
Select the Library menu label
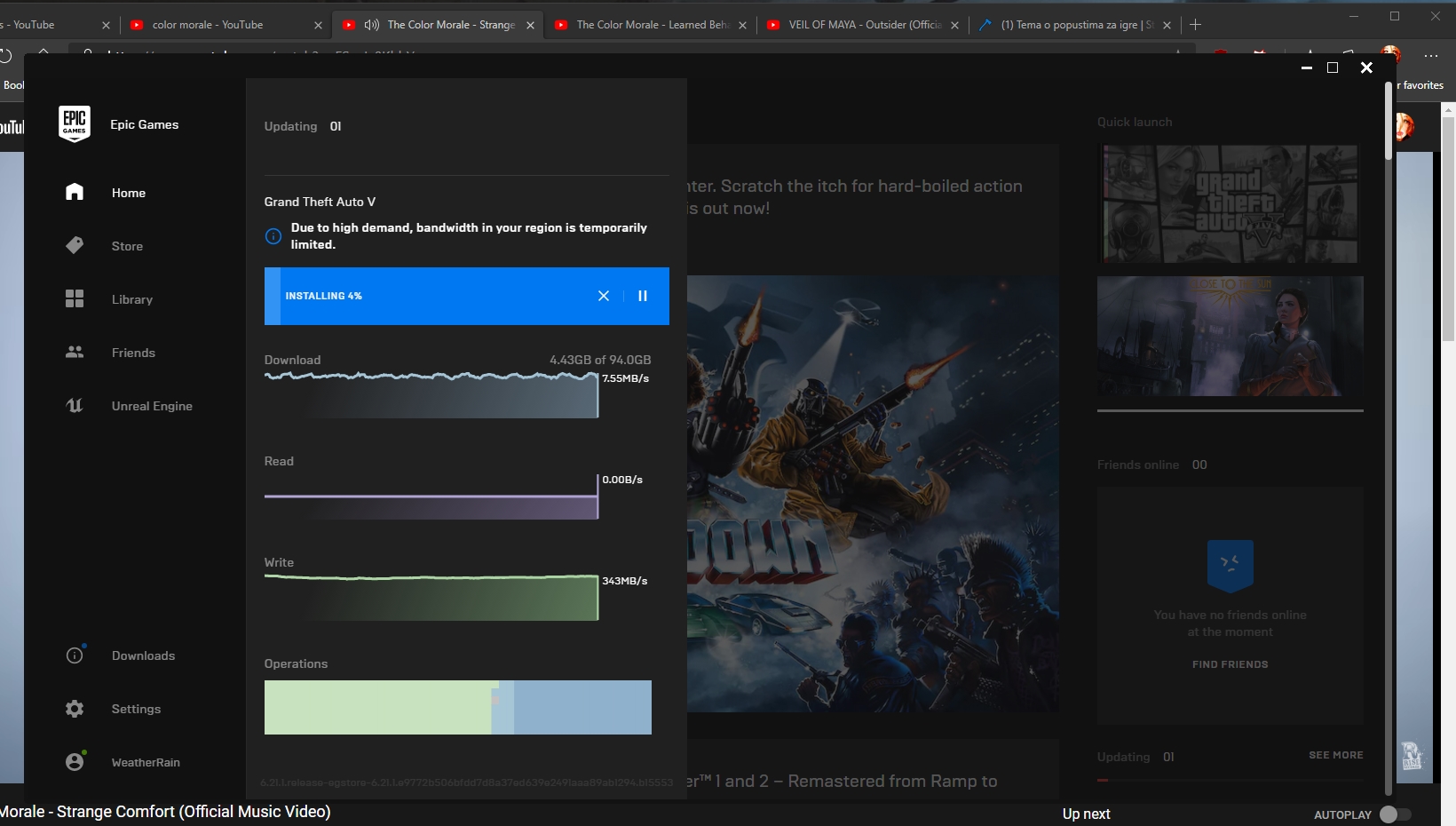point(132,299)
